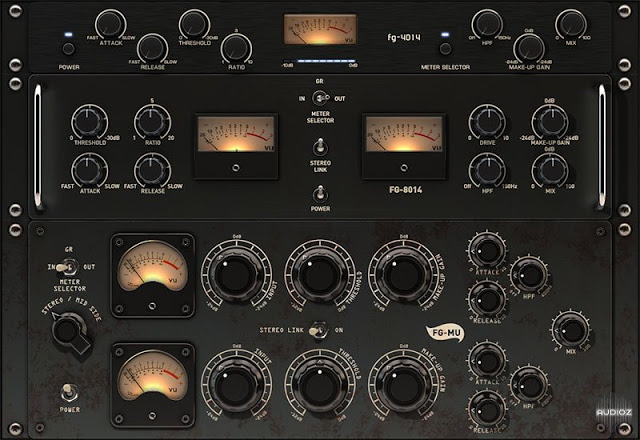Click the FG-8014 Threshold knob
The image size is (640, 440).
(x=90, y=122)
